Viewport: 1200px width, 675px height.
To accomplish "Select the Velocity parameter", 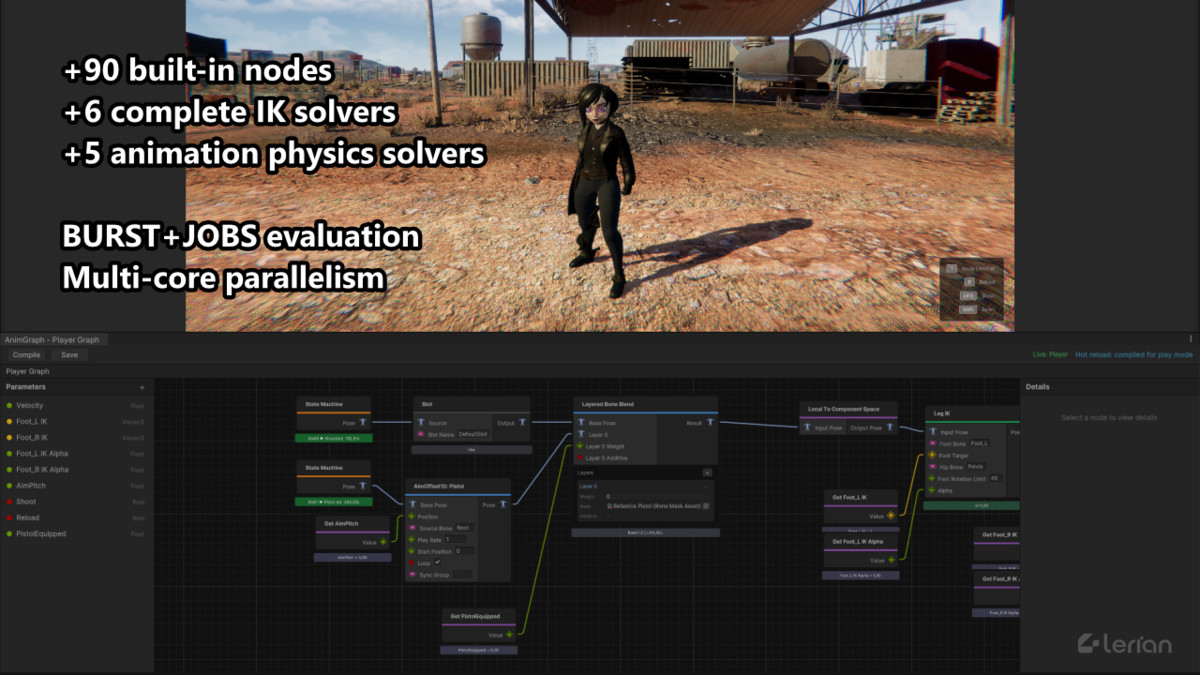I will [x=76, y=405].
